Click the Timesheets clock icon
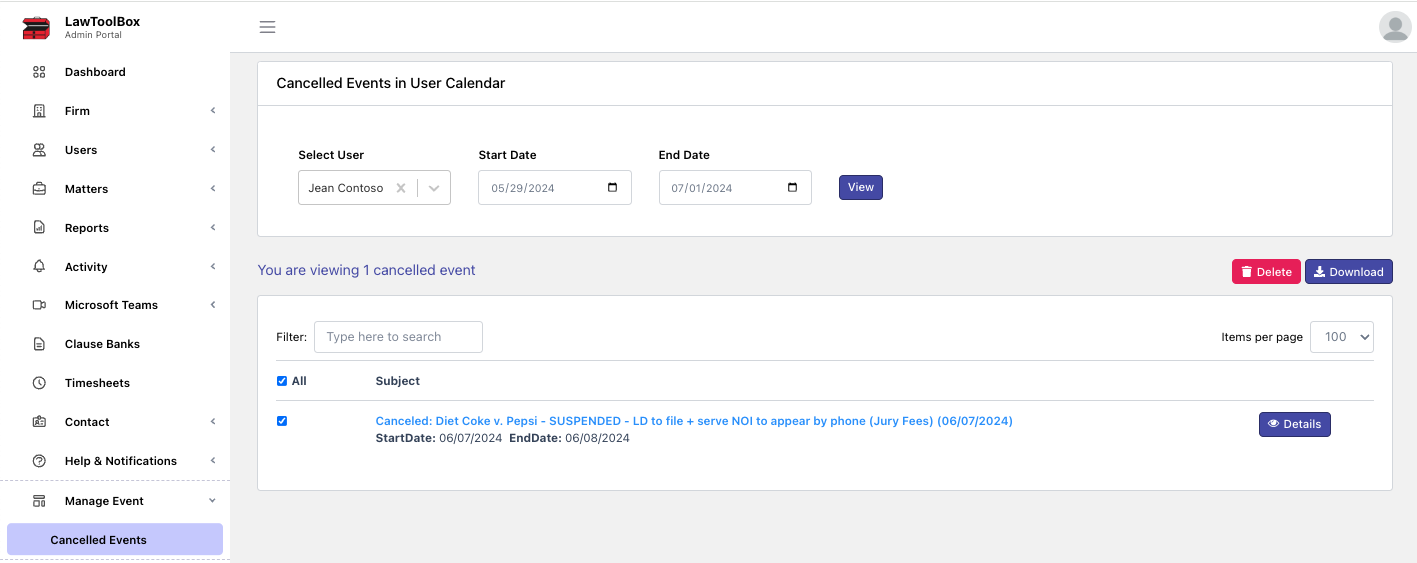The height and width of the screenshot is (563, 1417). click(39, 383)
